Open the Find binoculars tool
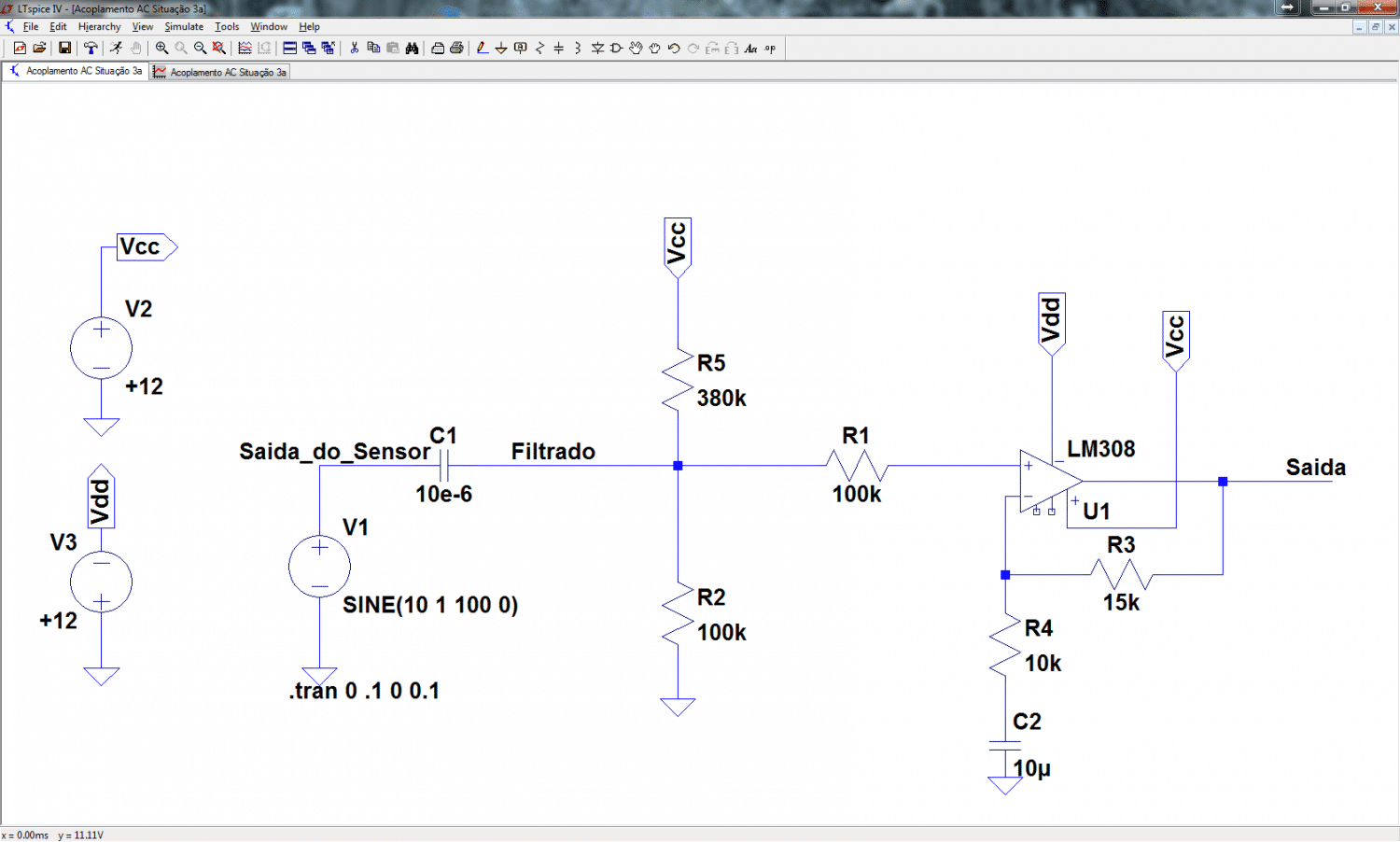This screenshot has width=1400, height=842. pyautogui.click(x=412, y=48)
